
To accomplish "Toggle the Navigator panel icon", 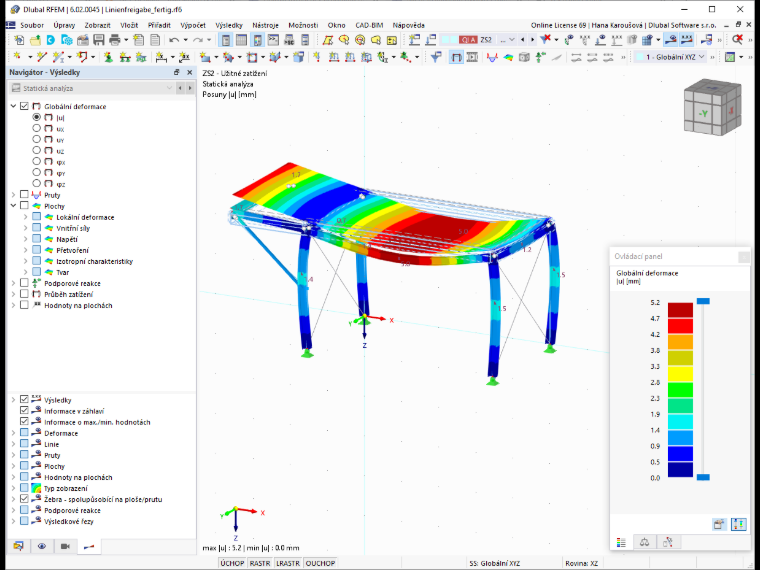I will (x=225, y=40).
